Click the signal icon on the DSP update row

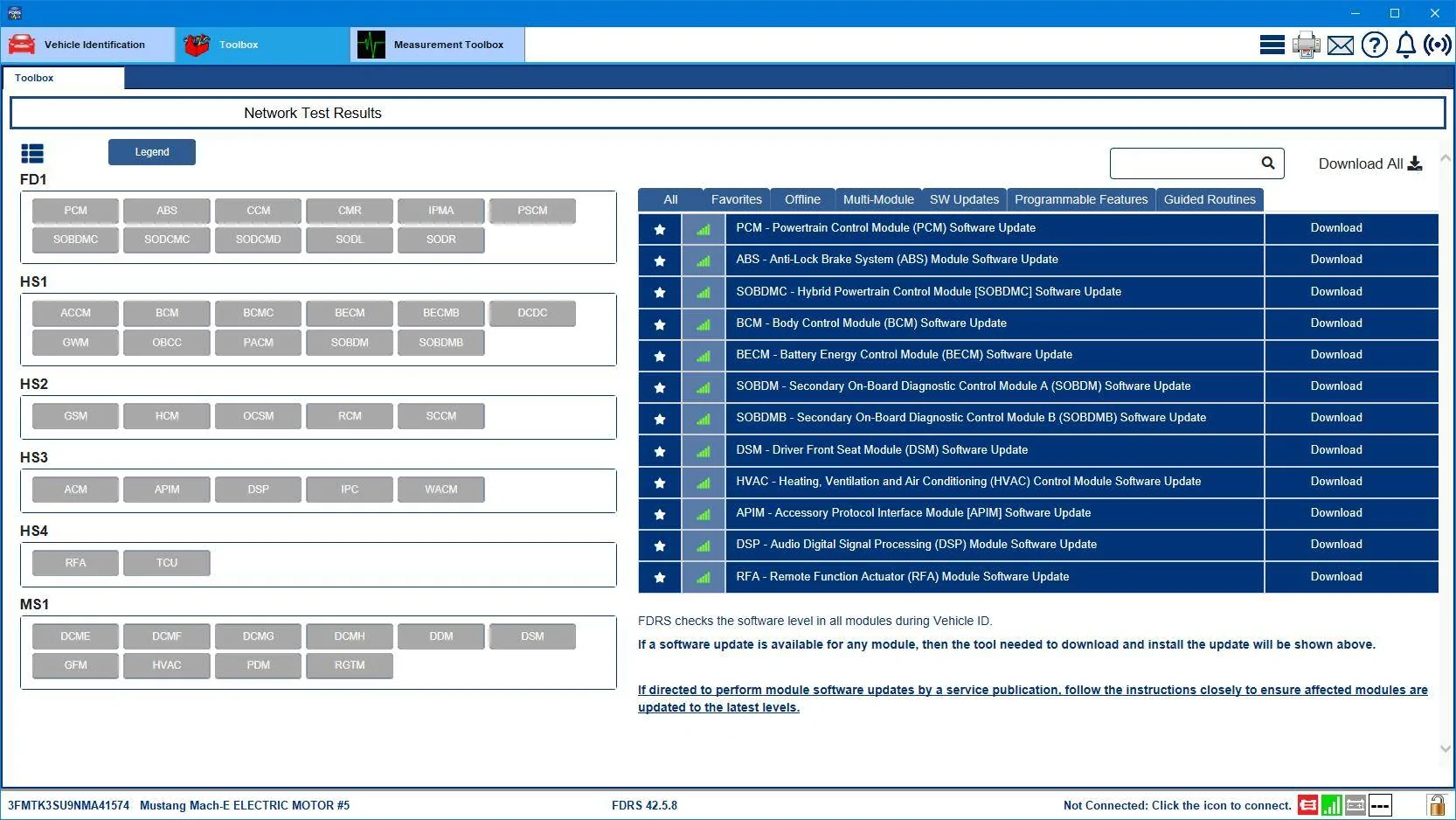click(704, 546)
